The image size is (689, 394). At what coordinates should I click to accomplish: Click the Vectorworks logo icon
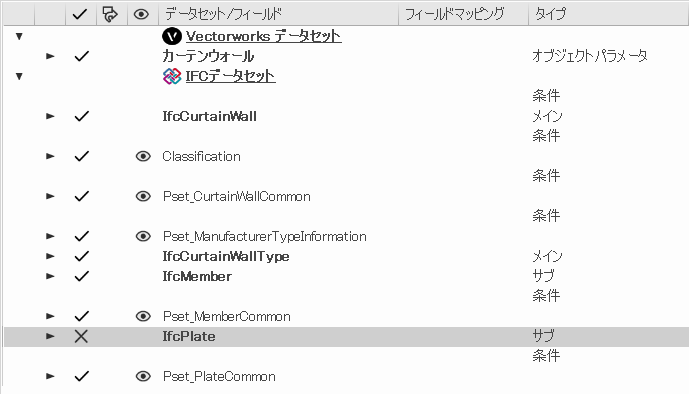coord(172,36)
